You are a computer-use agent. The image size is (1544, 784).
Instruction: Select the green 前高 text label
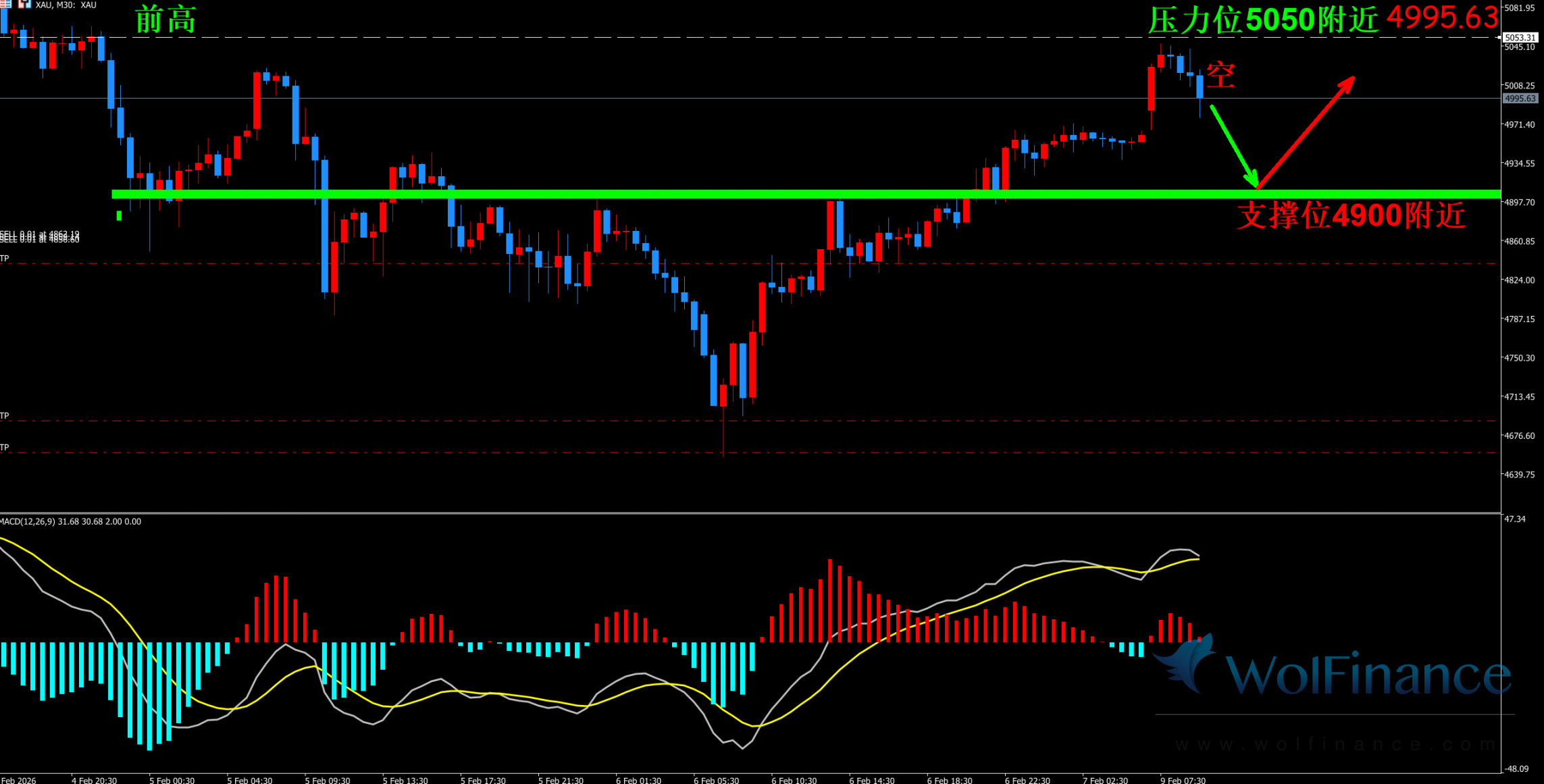(165, 19)
